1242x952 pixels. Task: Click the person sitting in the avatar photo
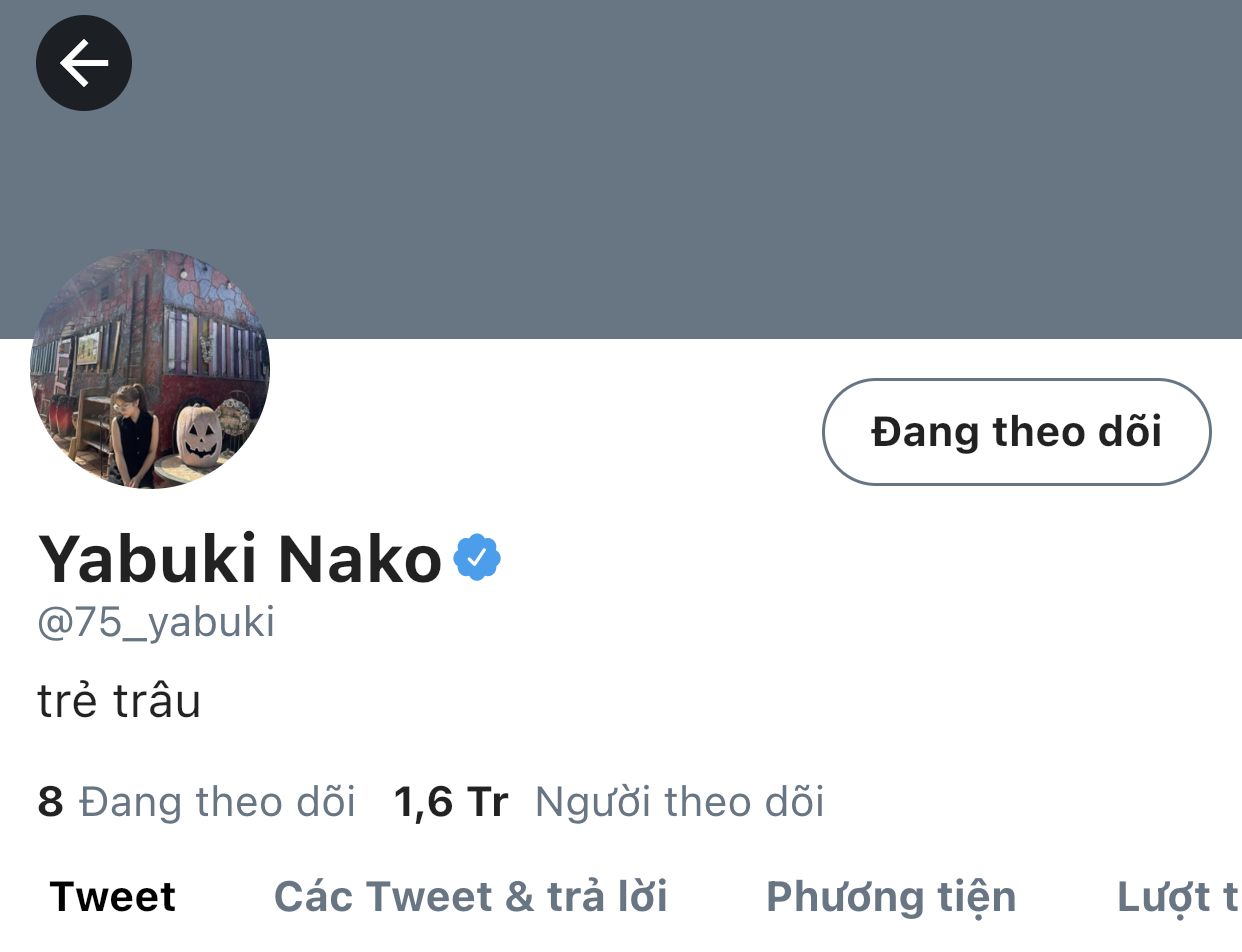pyautogui.click(x=134, y=431)
